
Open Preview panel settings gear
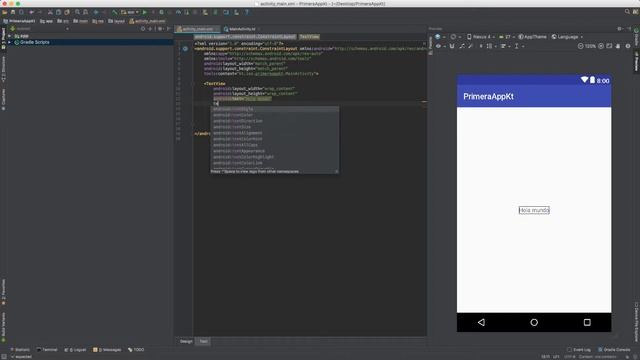point(620,29)
